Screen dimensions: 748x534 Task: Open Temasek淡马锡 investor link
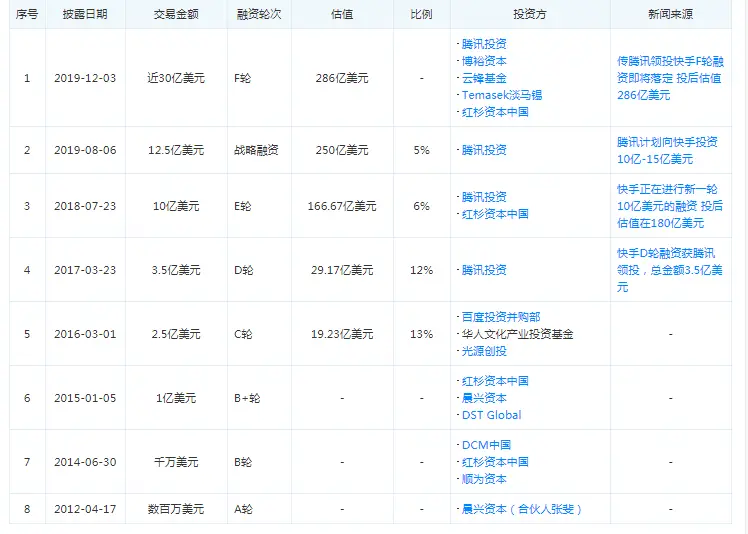[x=501, y=95]
